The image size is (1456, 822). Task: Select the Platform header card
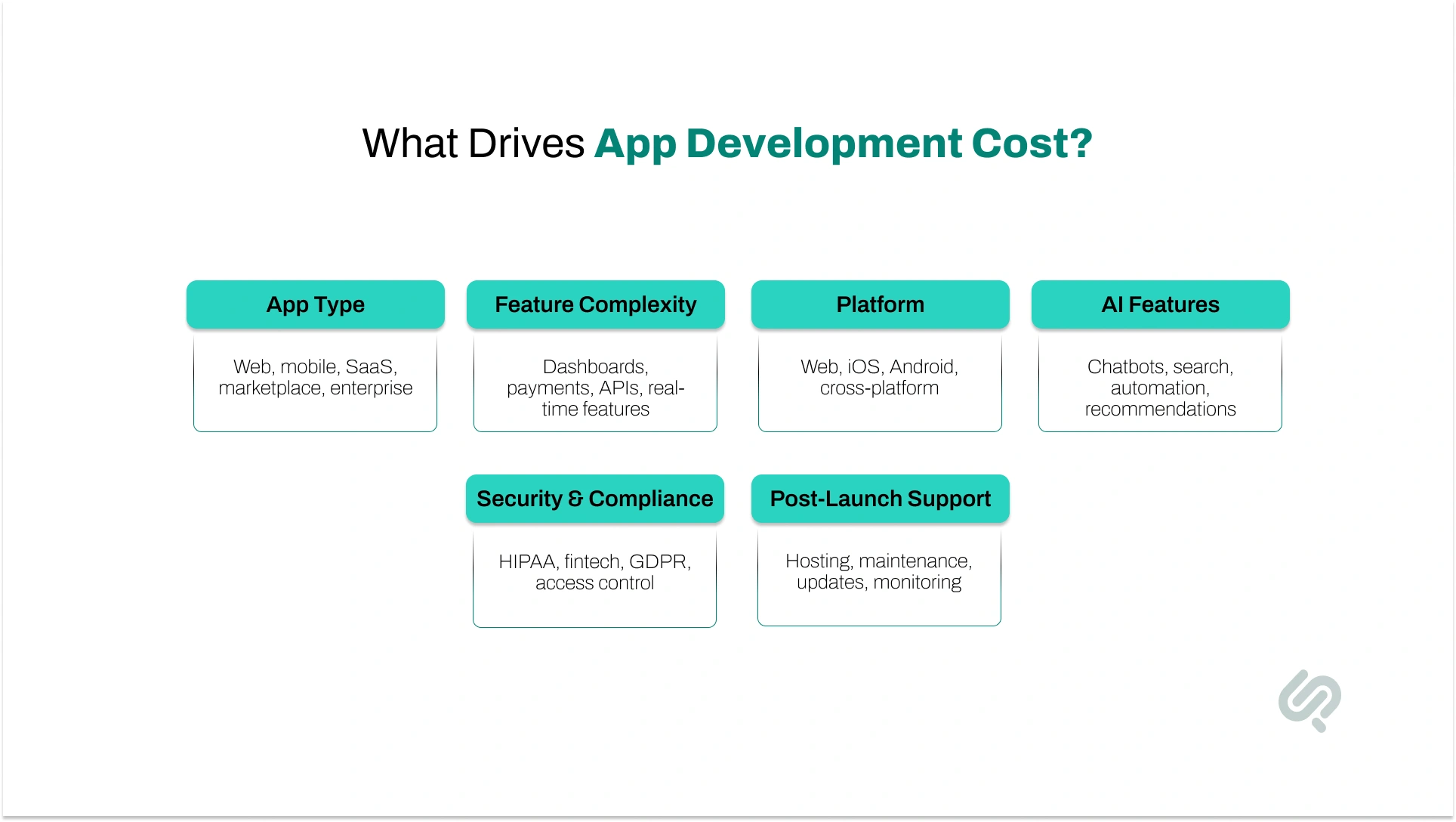click(x=881, y=304)
